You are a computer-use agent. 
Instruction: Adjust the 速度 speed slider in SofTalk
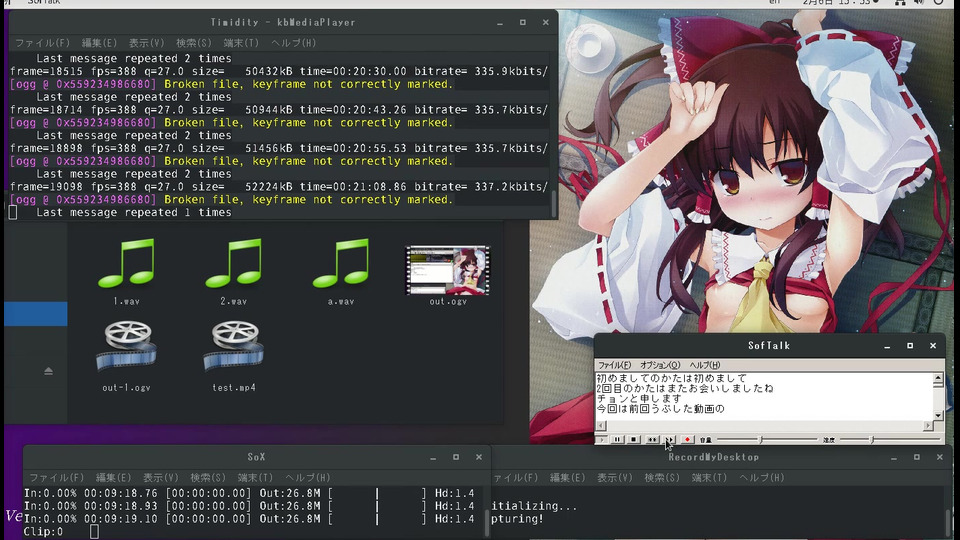(890, 440)
